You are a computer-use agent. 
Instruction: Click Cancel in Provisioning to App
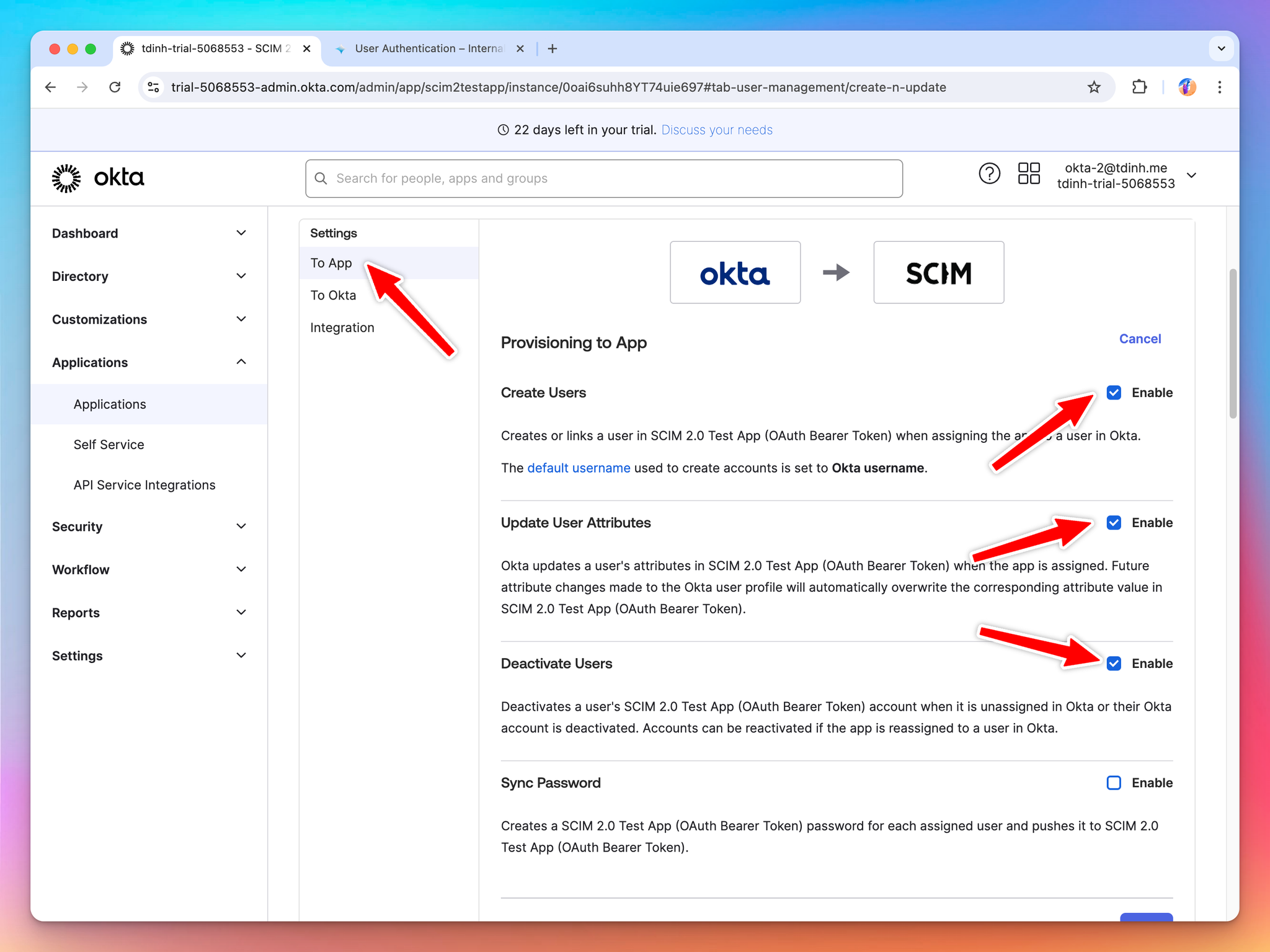coord(1140,339)
